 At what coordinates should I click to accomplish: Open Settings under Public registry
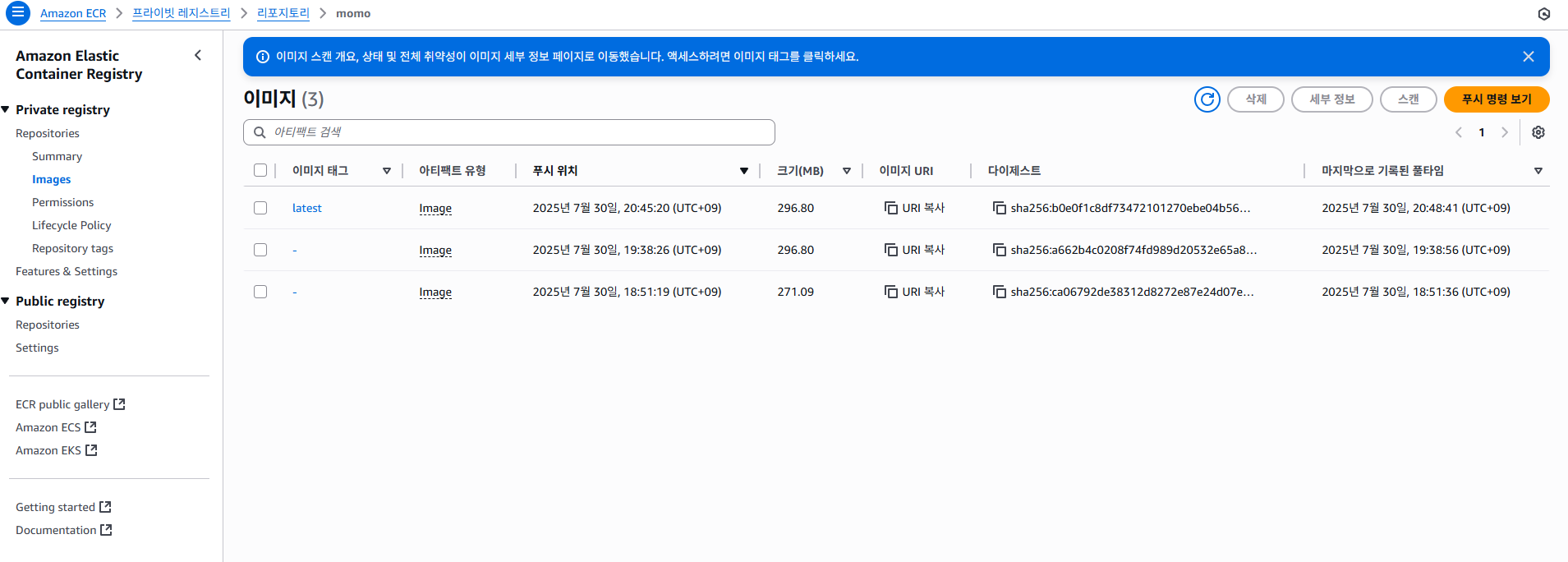(37, 348)
